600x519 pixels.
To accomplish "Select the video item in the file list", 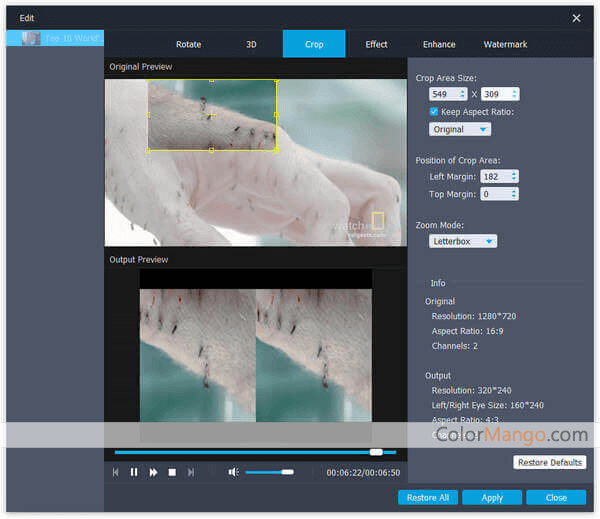I will click(x=55, y=38).
